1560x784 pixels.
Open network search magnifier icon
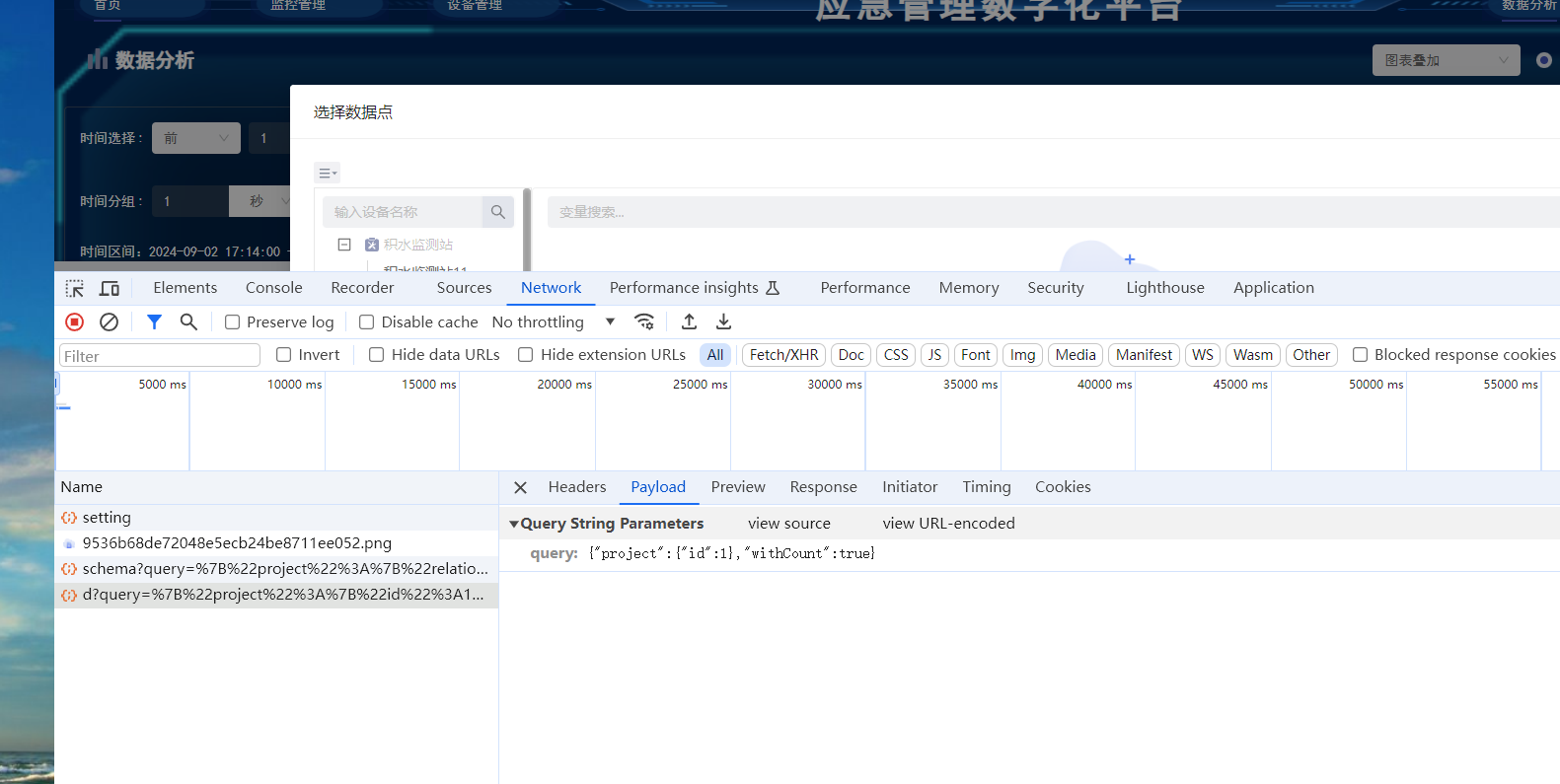[188, 321]
